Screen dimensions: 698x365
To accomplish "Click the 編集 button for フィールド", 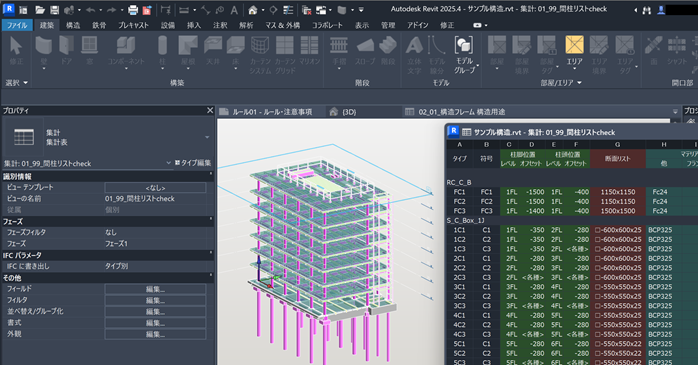I will point(155,289).
